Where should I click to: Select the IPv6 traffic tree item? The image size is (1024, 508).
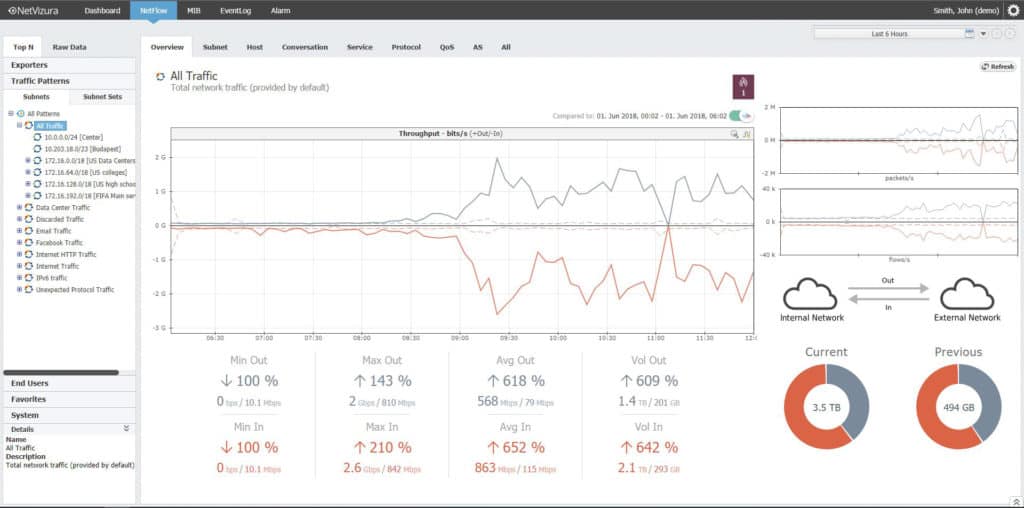[x=52, y=278]
